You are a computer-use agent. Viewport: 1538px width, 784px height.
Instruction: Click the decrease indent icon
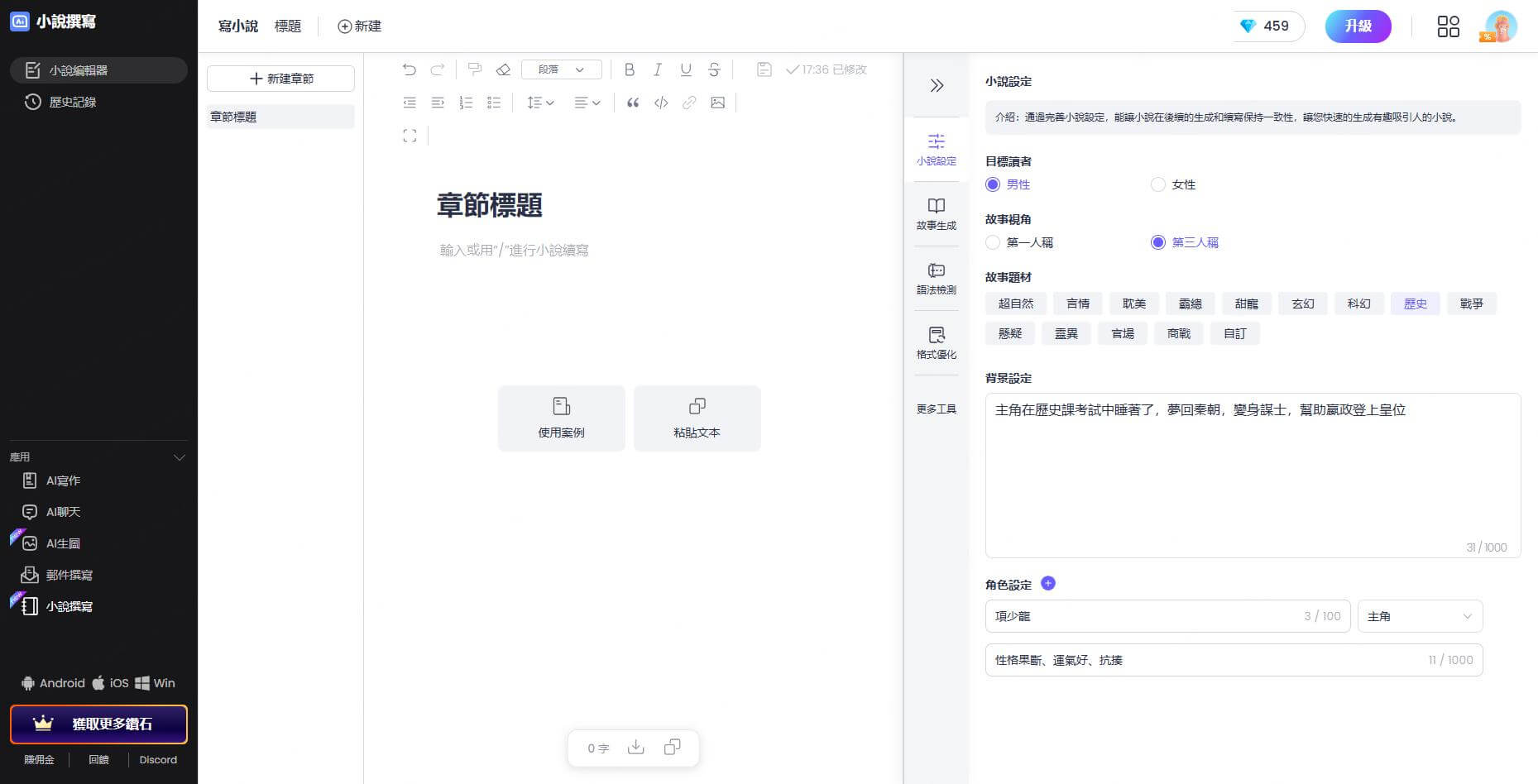click(410, 103)
